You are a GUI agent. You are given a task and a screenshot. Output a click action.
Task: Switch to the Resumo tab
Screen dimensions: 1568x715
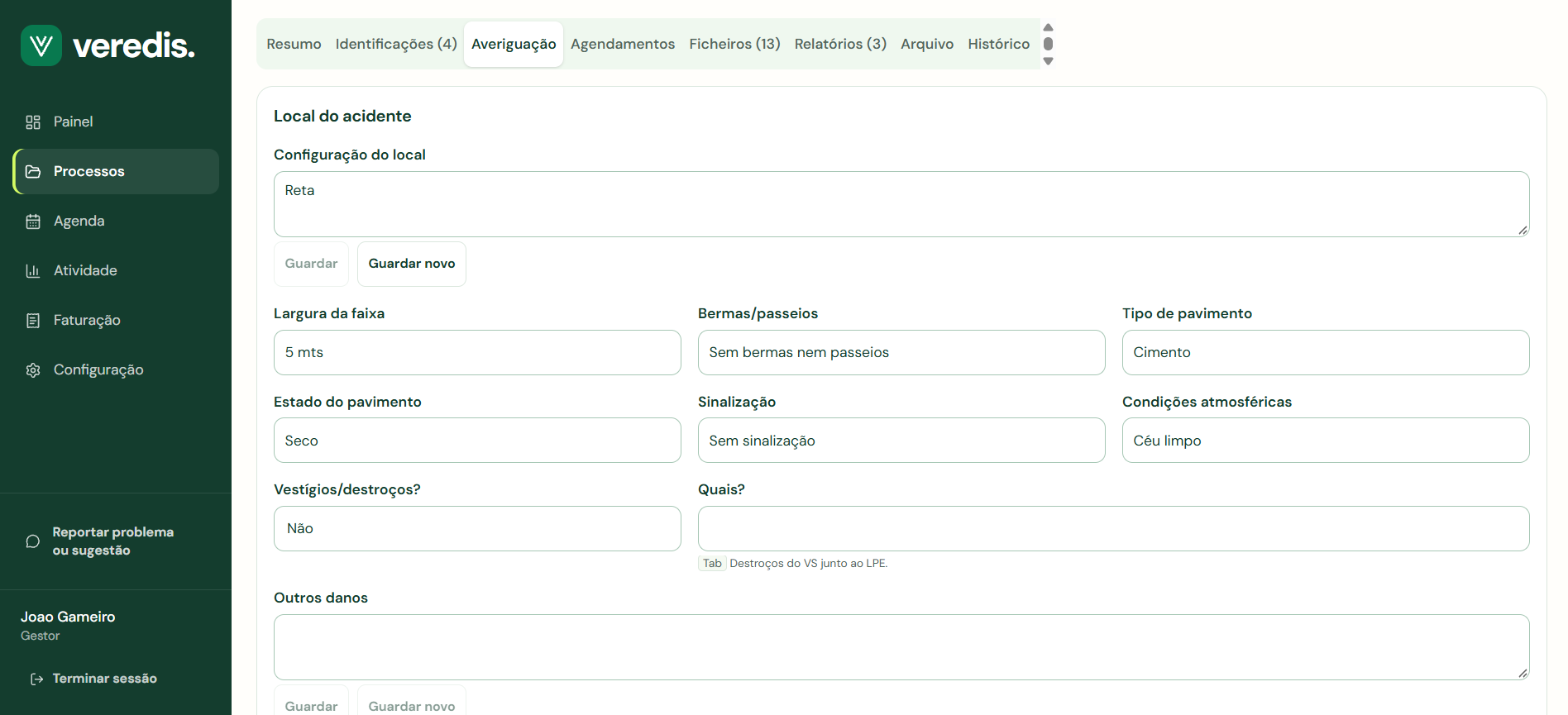pyautogui.click(x=294, y=44)
